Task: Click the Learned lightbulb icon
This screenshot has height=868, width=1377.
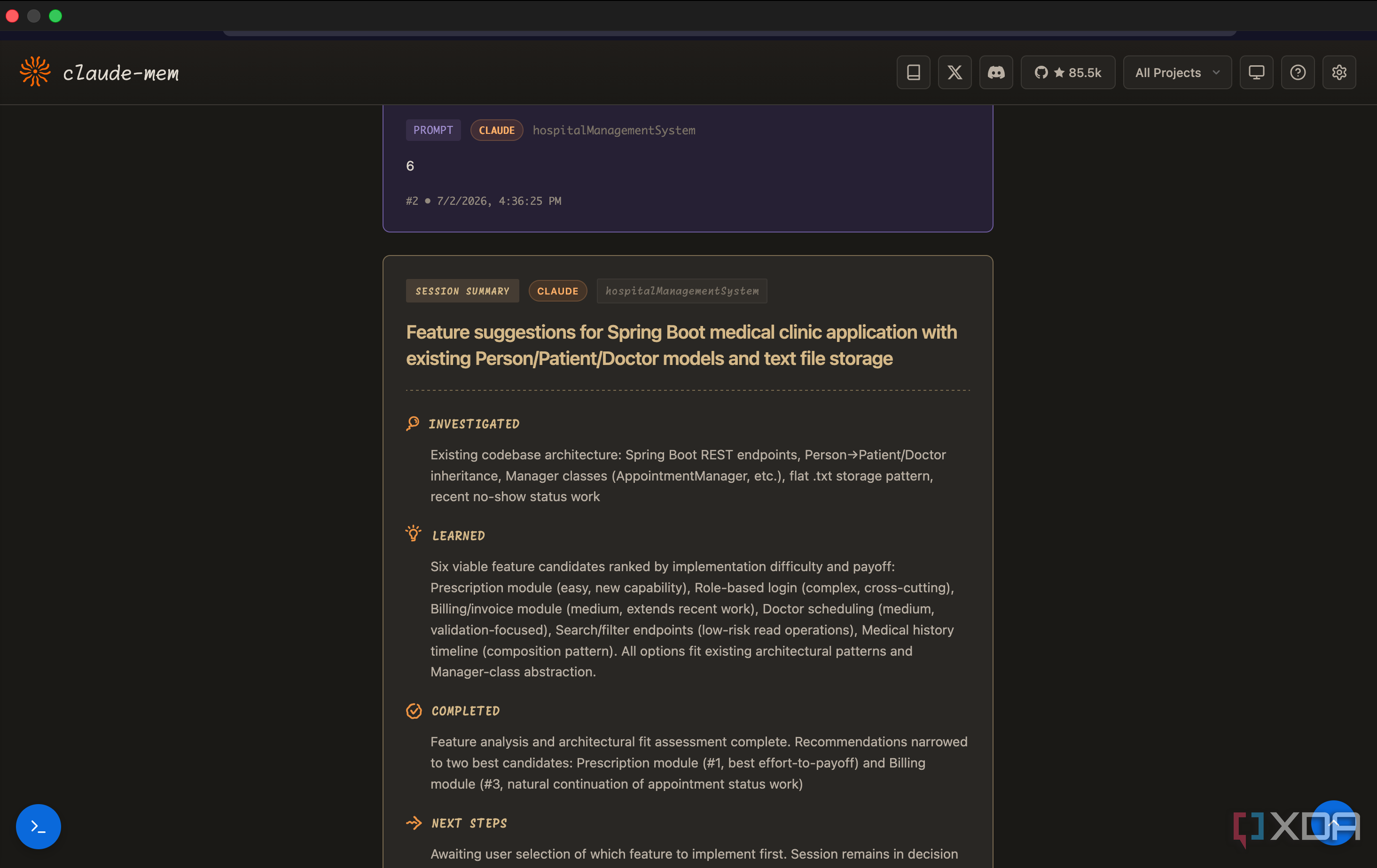Action: tap(413, 535)
